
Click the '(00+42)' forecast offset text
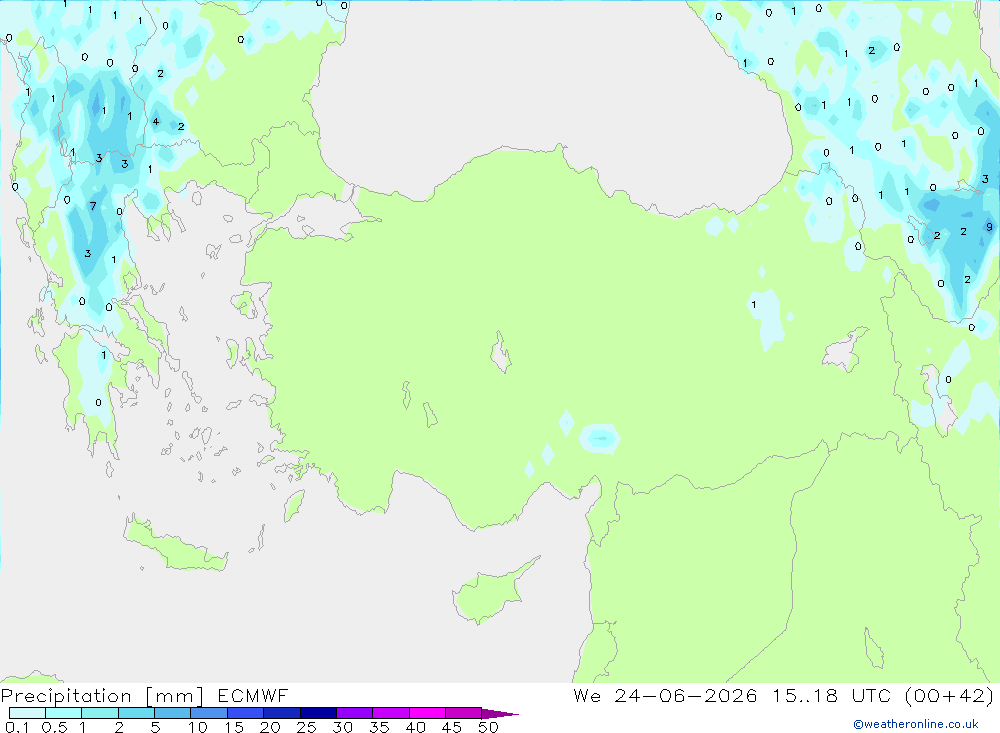pos(950,695)
